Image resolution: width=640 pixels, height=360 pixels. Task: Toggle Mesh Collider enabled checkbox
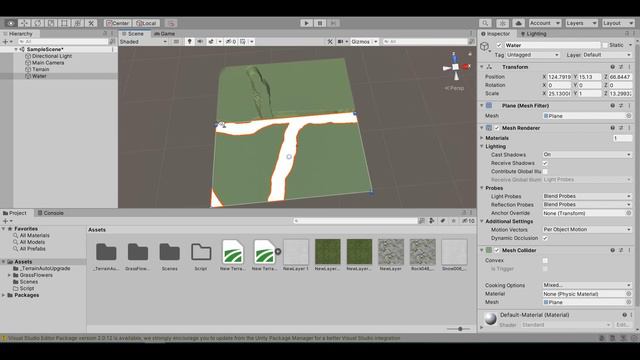tap(497, 250)
